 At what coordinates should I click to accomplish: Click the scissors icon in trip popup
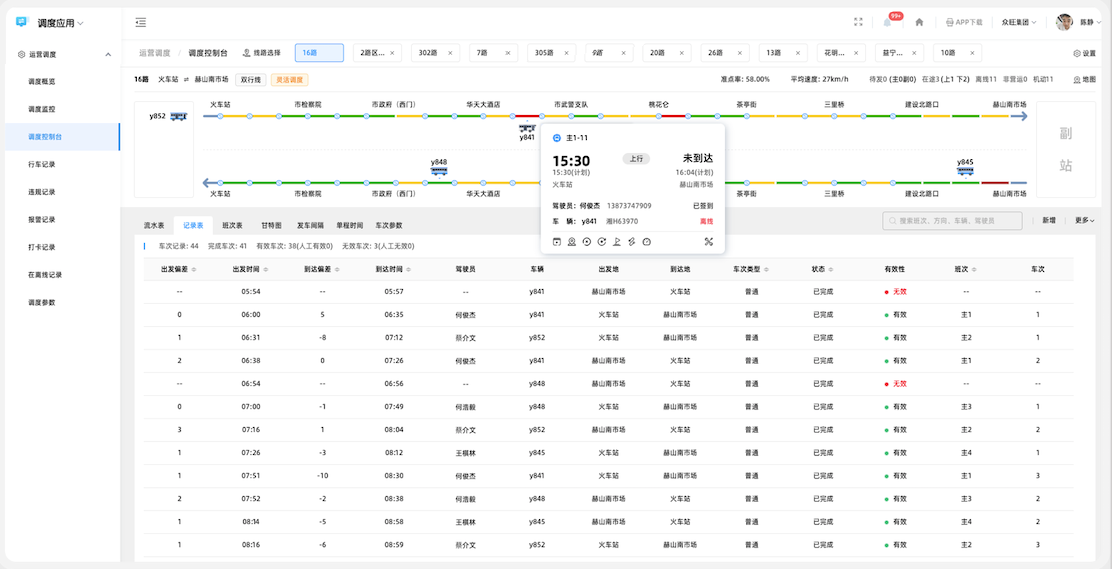coord(709,242)
